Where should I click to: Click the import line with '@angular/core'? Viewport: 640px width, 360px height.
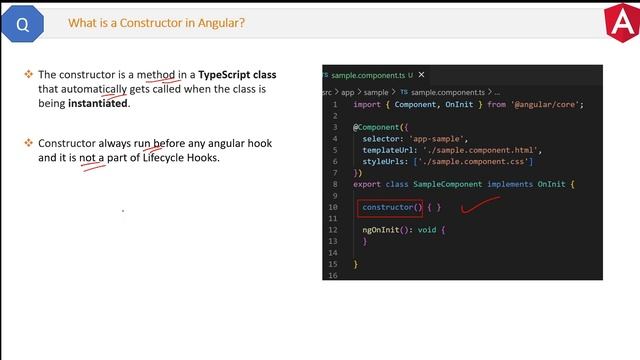point(469,104)
